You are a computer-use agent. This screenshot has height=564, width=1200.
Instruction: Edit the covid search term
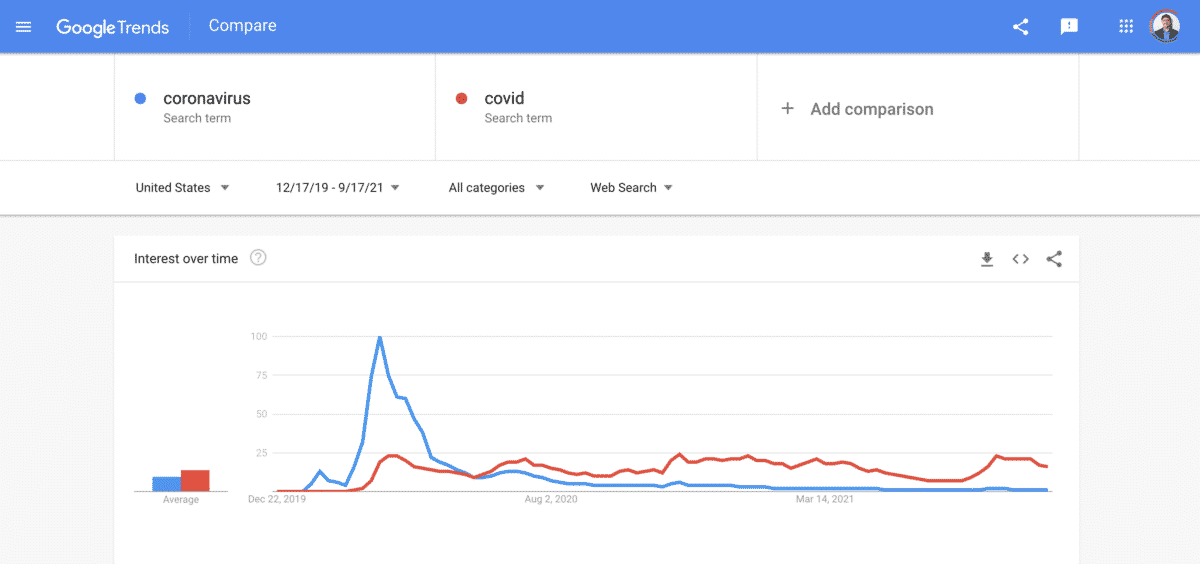click(x=505, y=99)
